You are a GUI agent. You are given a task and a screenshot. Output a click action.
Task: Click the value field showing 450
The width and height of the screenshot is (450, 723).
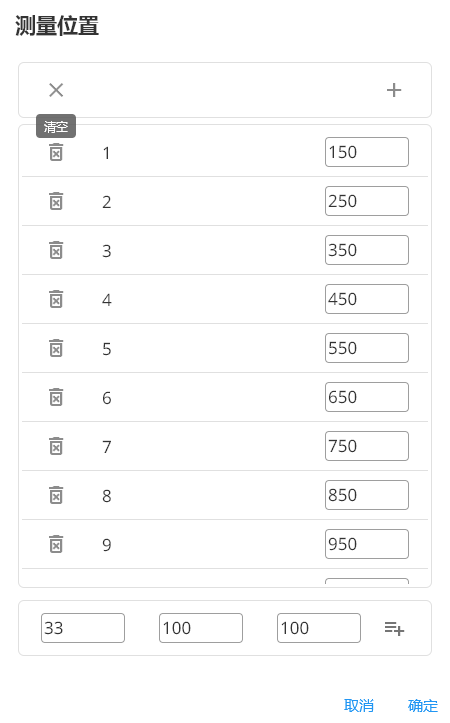tap(367, 299)
